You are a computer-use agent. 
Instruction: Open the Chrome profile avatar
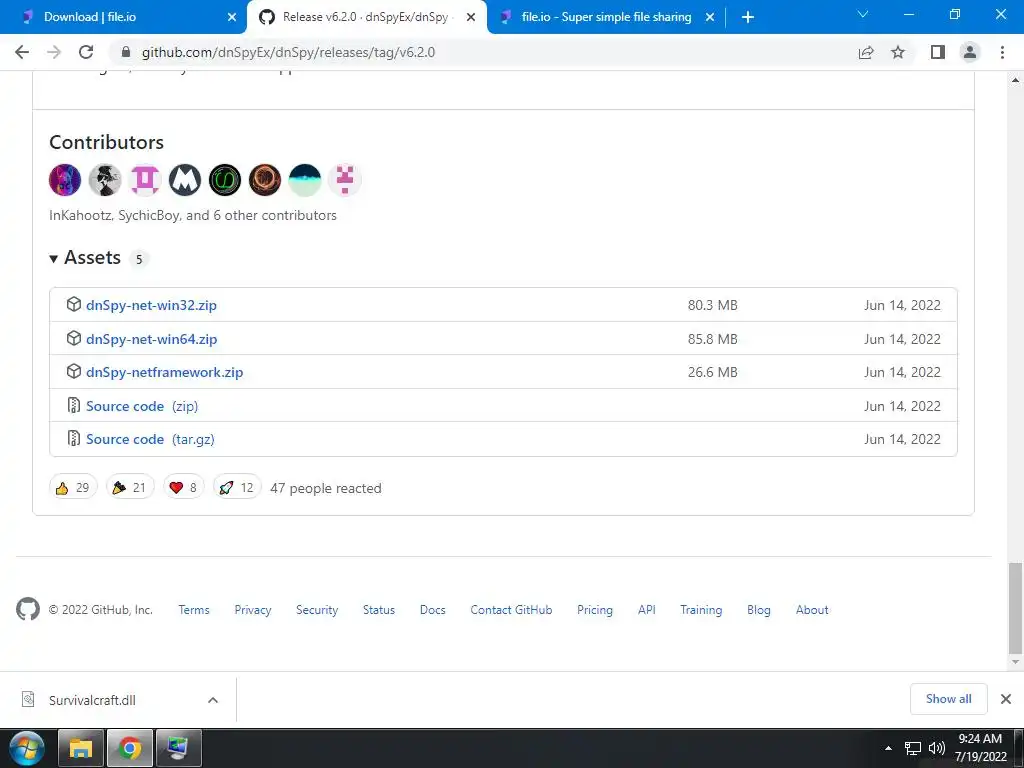(970, 52)
